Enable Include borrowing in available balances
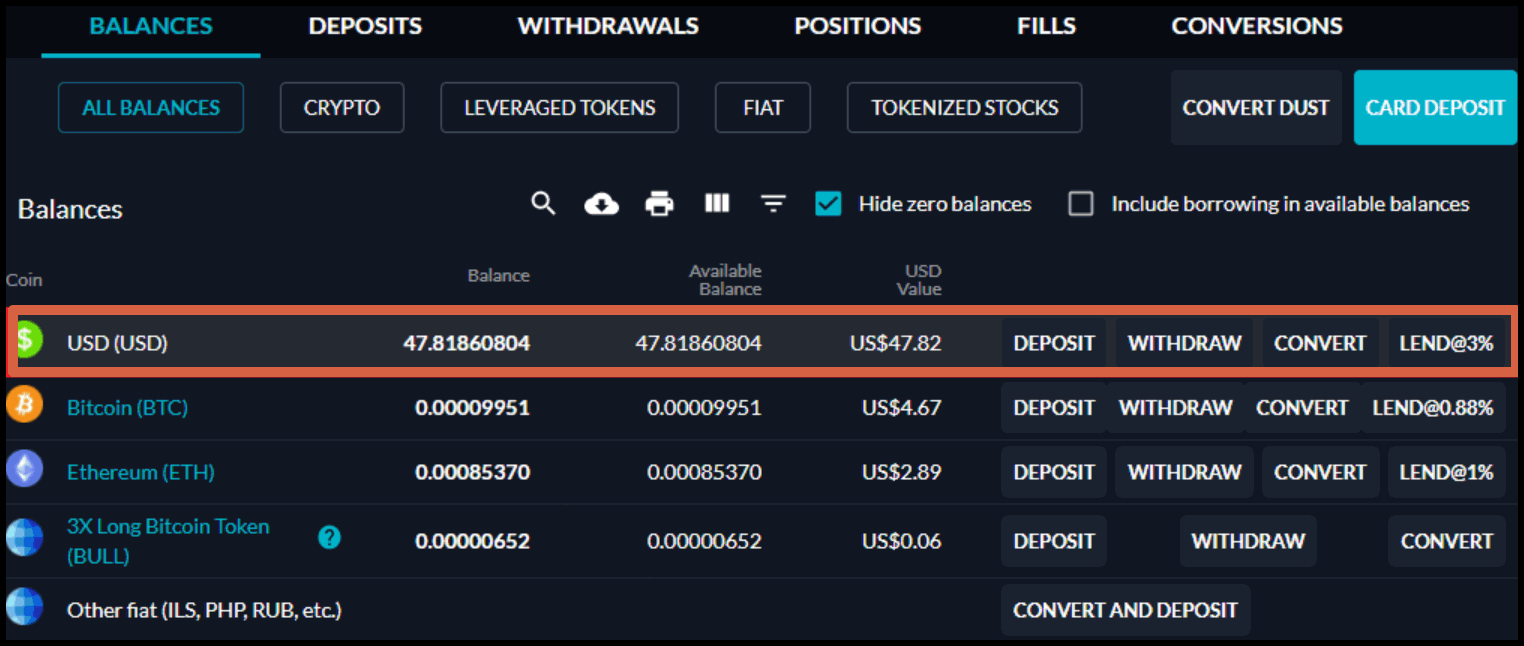 coord(1081,204)
